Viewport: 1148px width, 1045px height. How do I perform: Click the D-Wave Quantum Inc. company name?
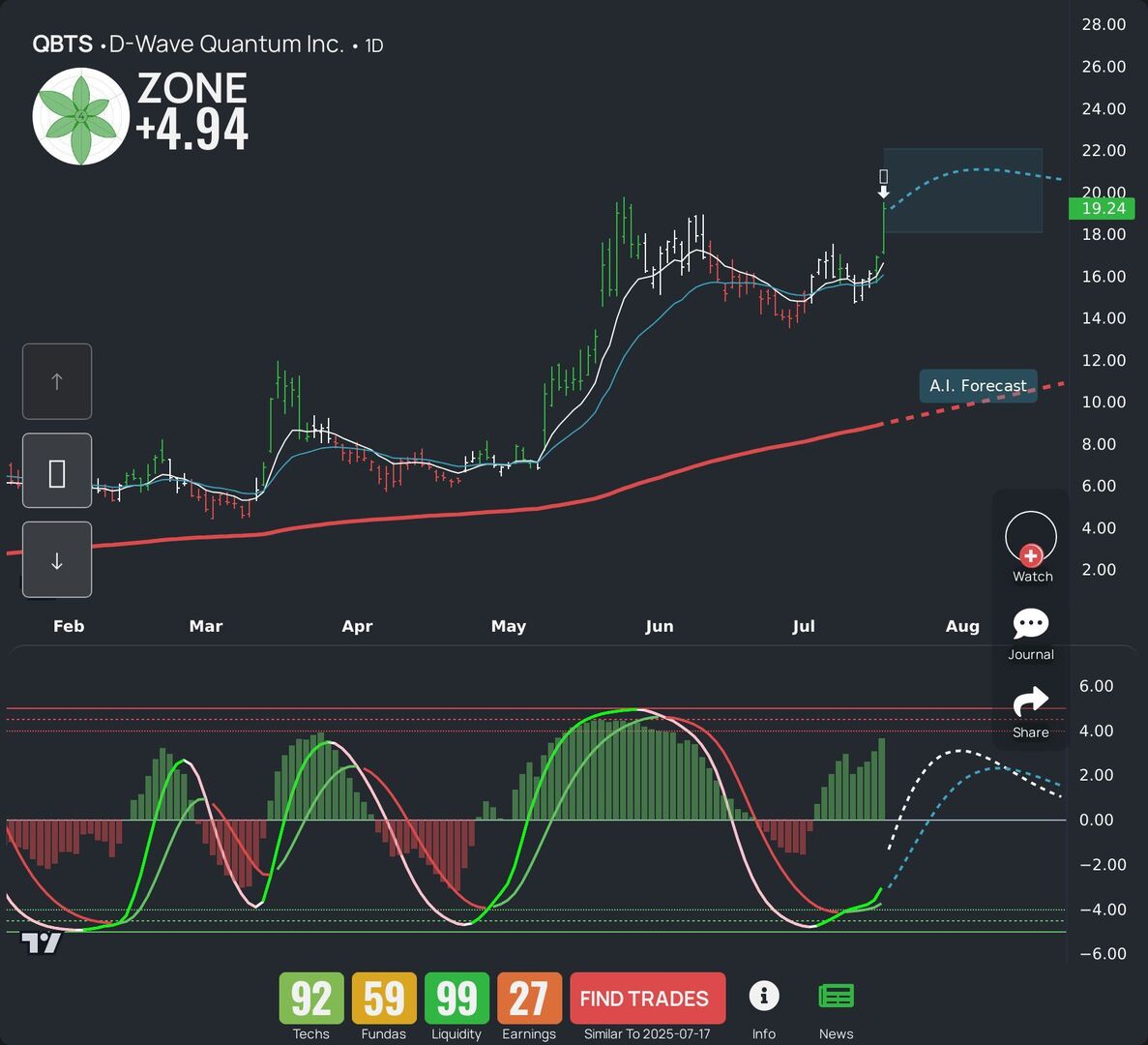pyautogui.click(x=226, y=45)
